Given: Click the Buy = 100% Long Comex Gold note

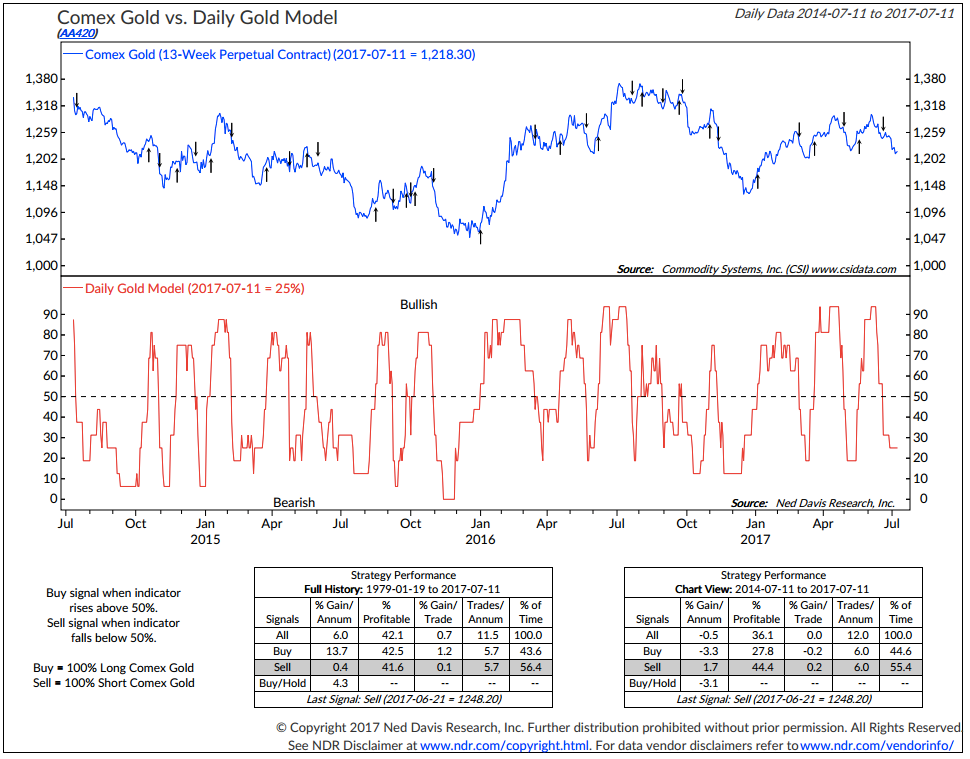Looking at the screenshot, I should 120,667.
